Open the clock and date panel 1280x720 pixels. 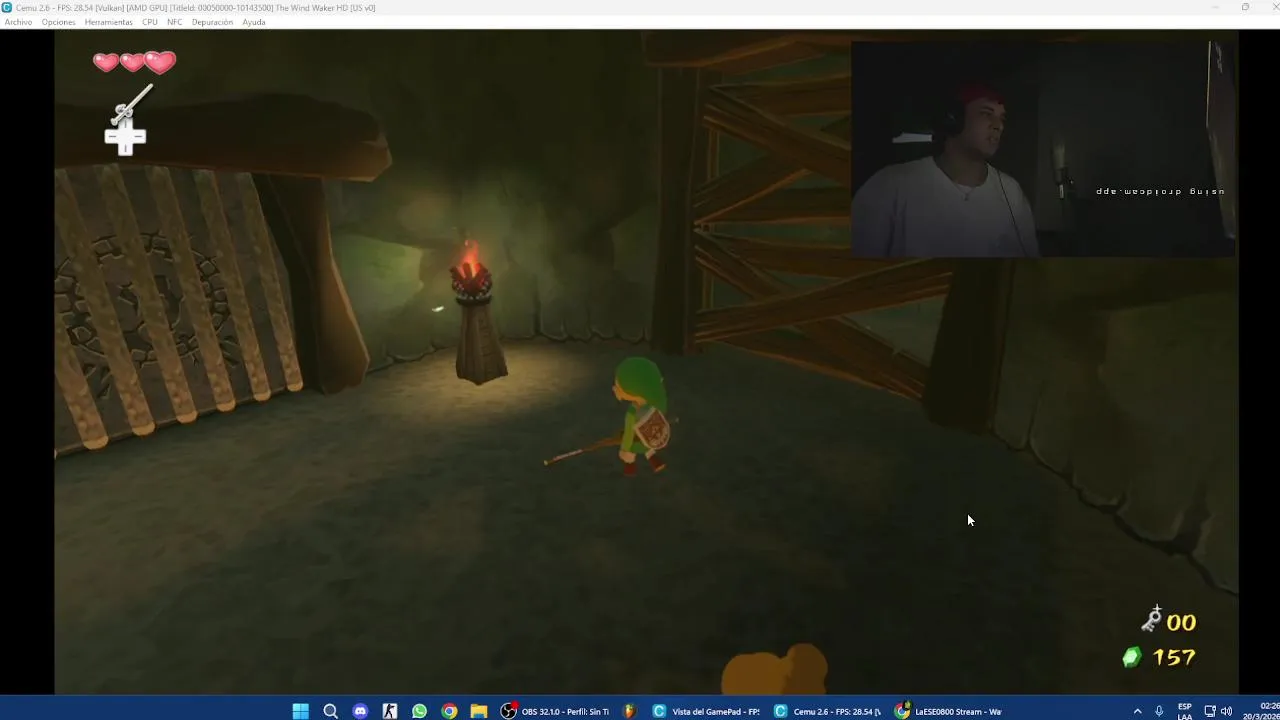pyautogui.click(x=1260, y=711)
